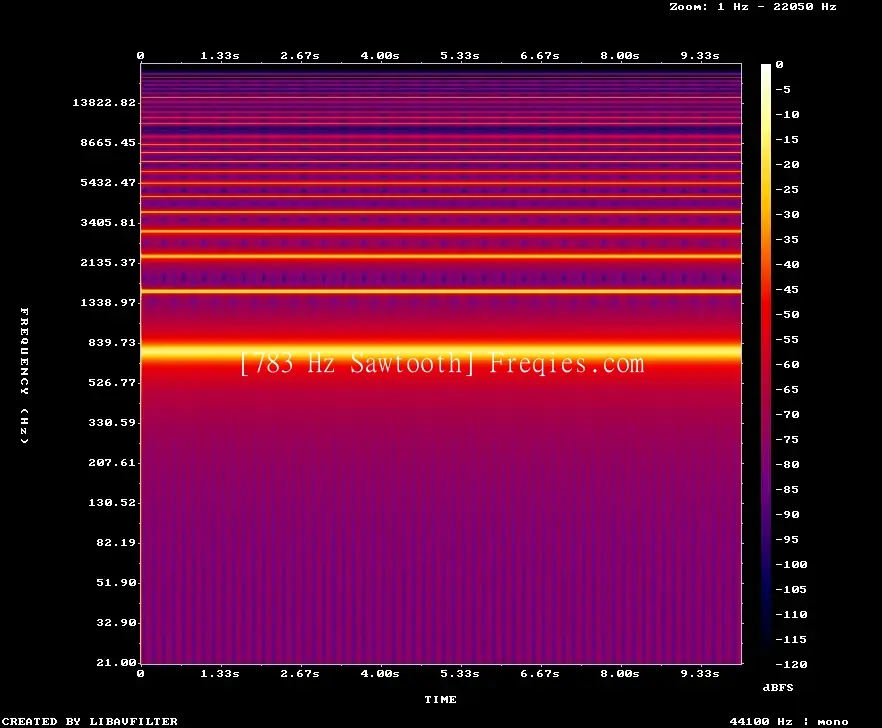This screenshot has width=882, height=728.
Task: Click the 5.33s label on bottom time axis
Action: tap(460, 673)
